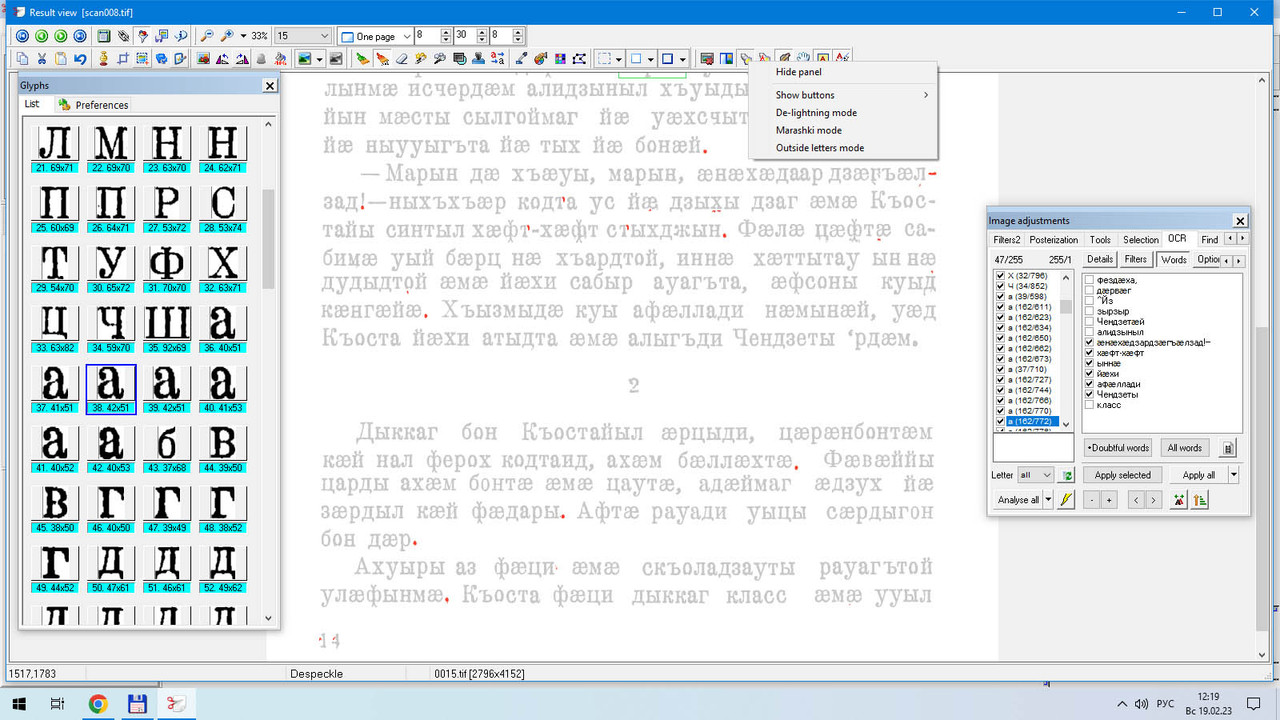
Task: Uncheck glyph entry 'а (162/611)'
Action: coord(1001,306)
